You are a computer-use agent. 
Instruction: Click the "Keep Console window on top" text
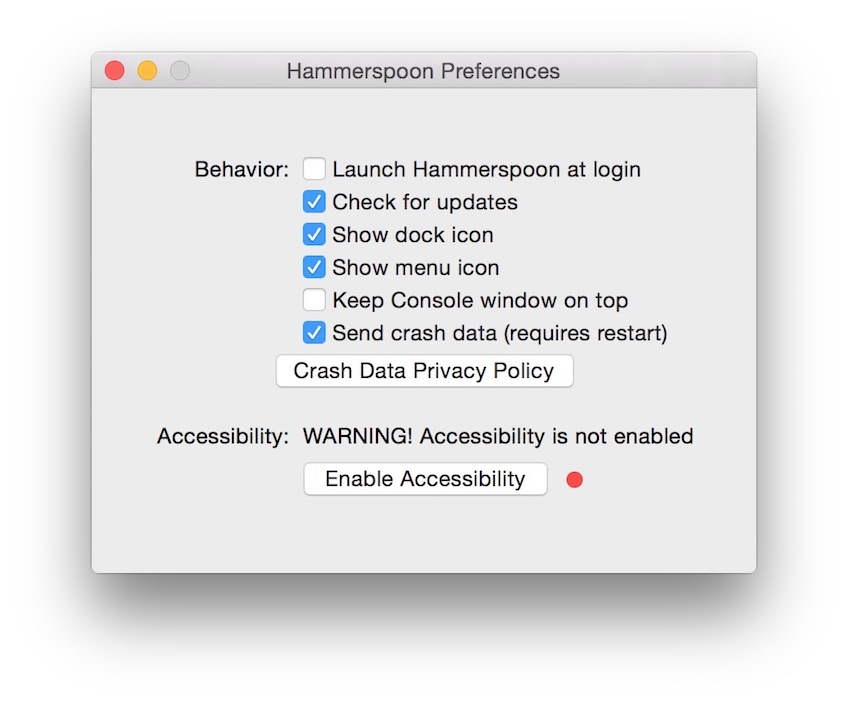coord(480,300)
